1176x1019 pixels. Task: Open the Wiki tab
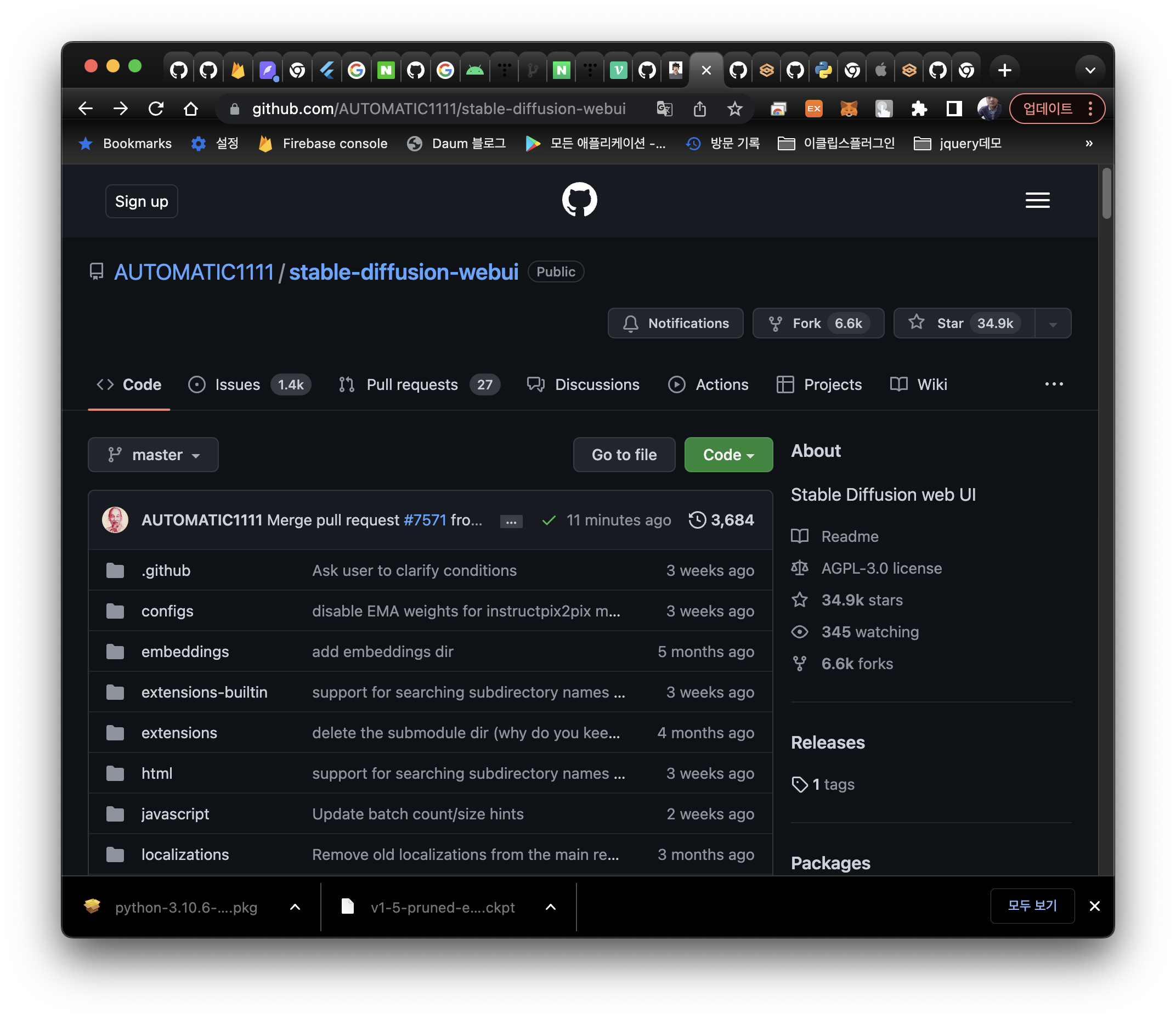pyautogui.click(x=918, y=384)
